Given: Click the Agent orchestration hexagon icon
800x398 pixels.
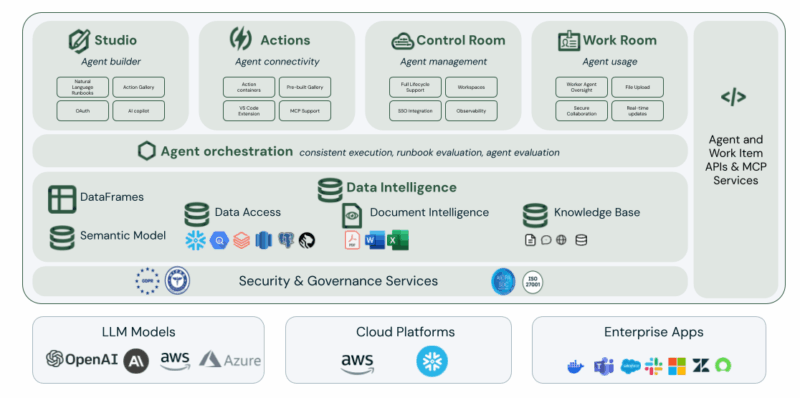Looking at the screenshot, I should (146, 151).
